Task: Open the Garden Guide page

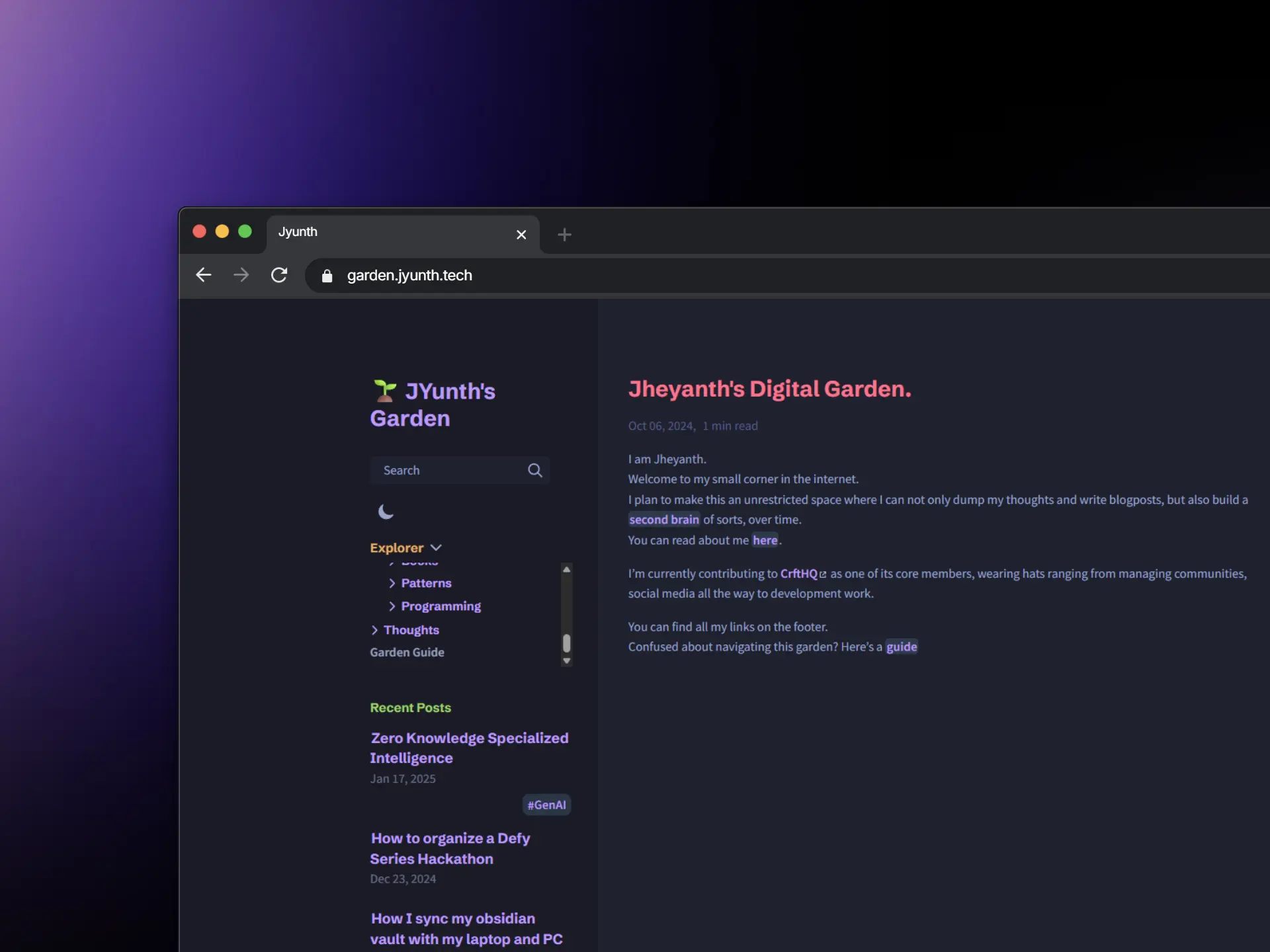Action: tap(407, 653)
